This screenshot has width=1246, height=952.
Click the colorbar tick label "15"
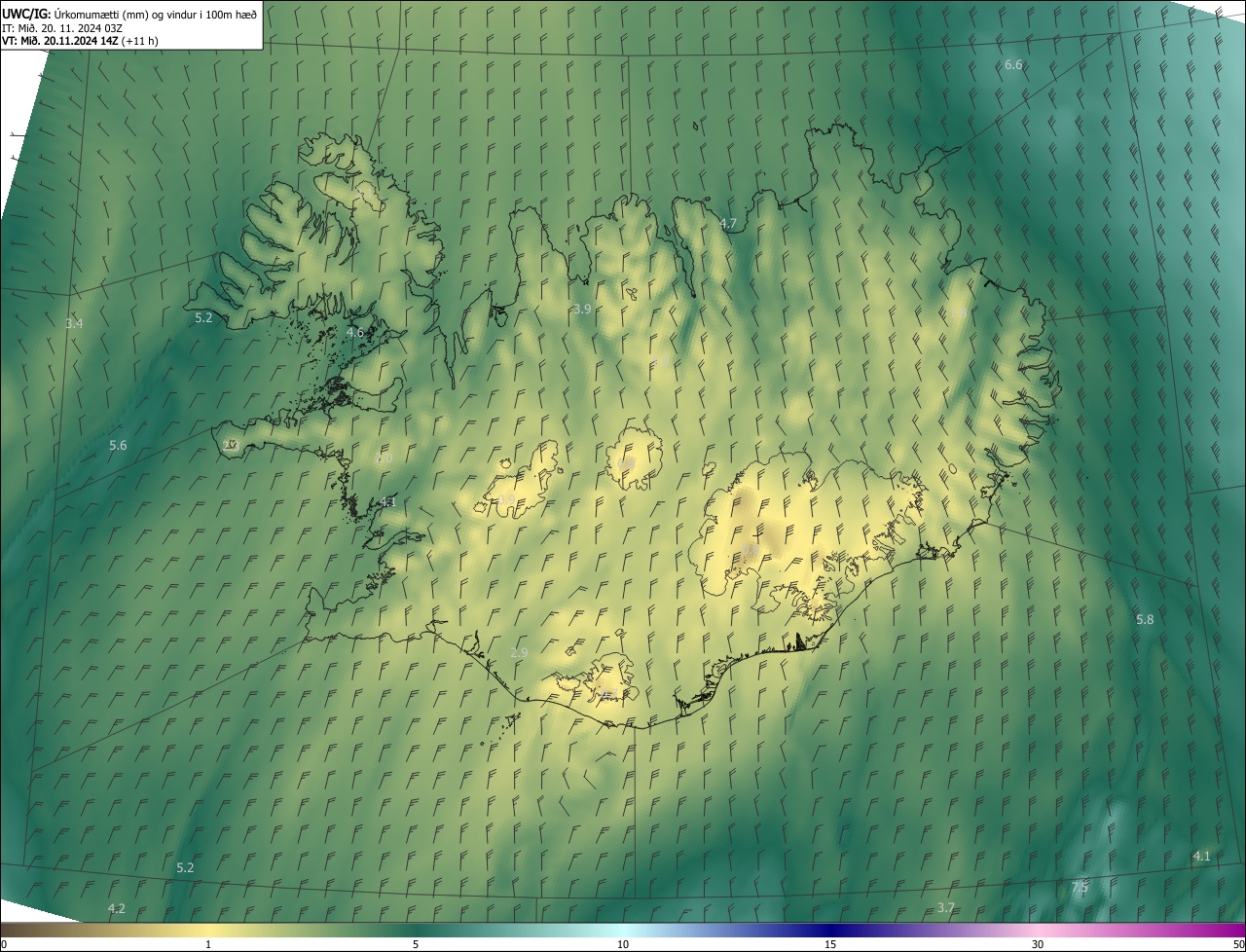(x=830, y=944)
